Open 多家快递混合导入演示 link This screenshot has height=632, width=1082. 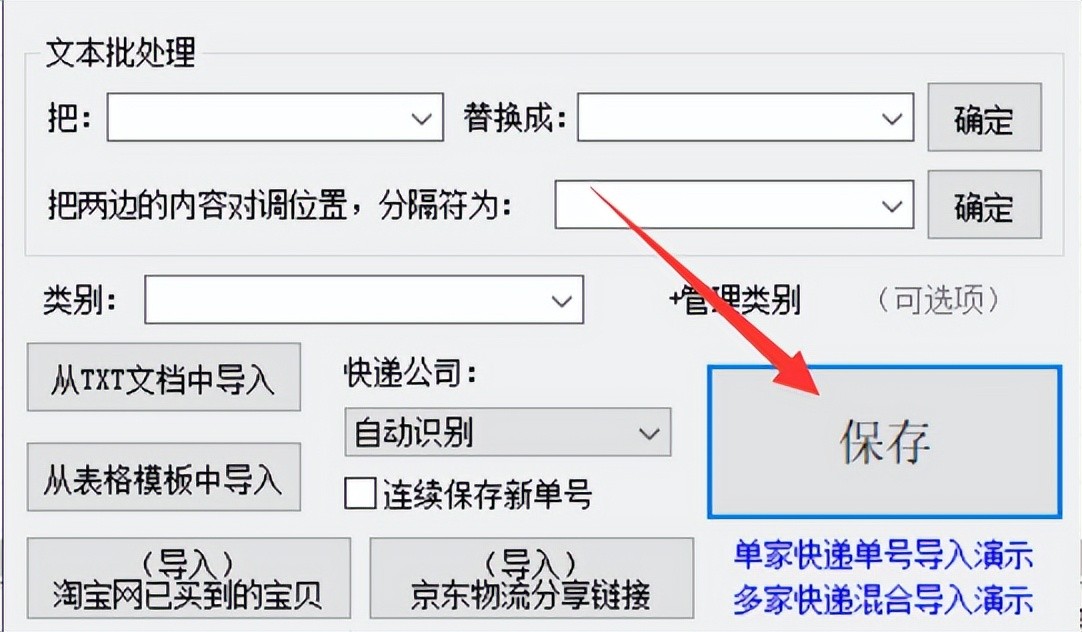click(x=883, y=599)
